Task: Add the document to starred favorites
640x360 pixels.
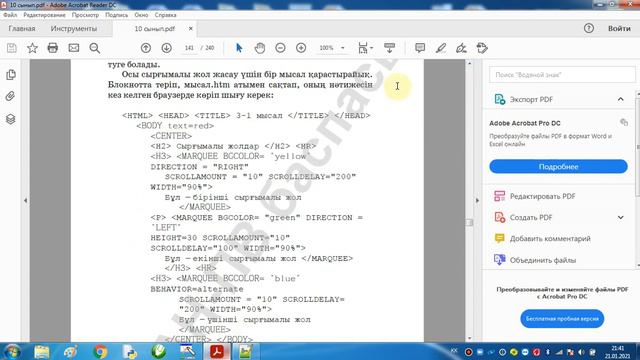Action: (32, 48)
